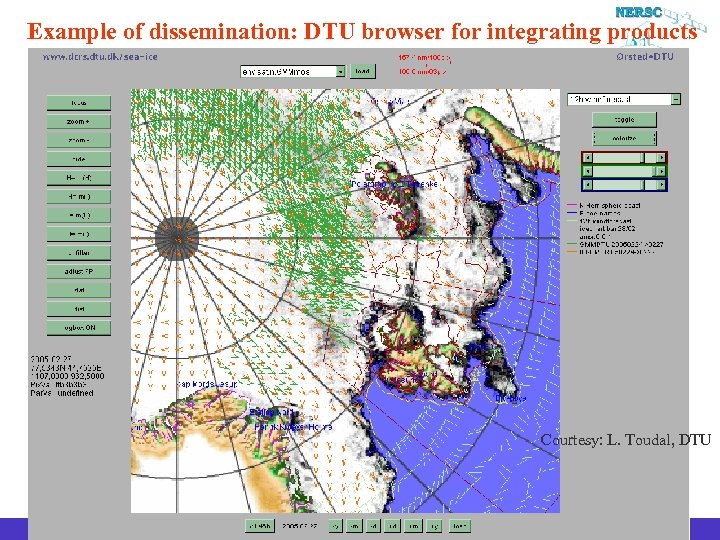Click the left arrow of the red slider
The width and height of the screenshot is (720, 540).
pos(588,158)
